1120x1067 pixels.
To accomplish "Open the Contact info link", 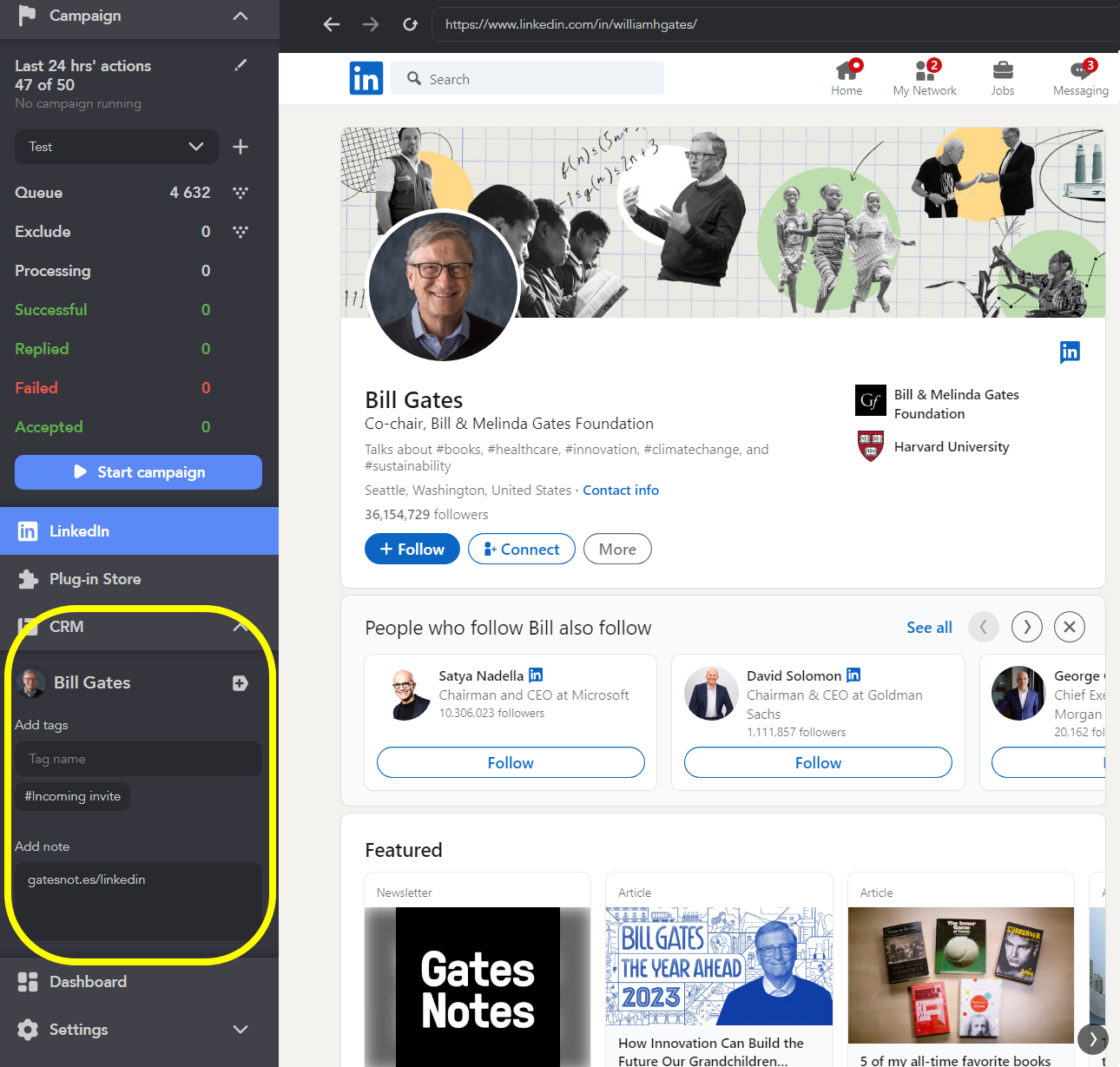I will pos(621,491).
